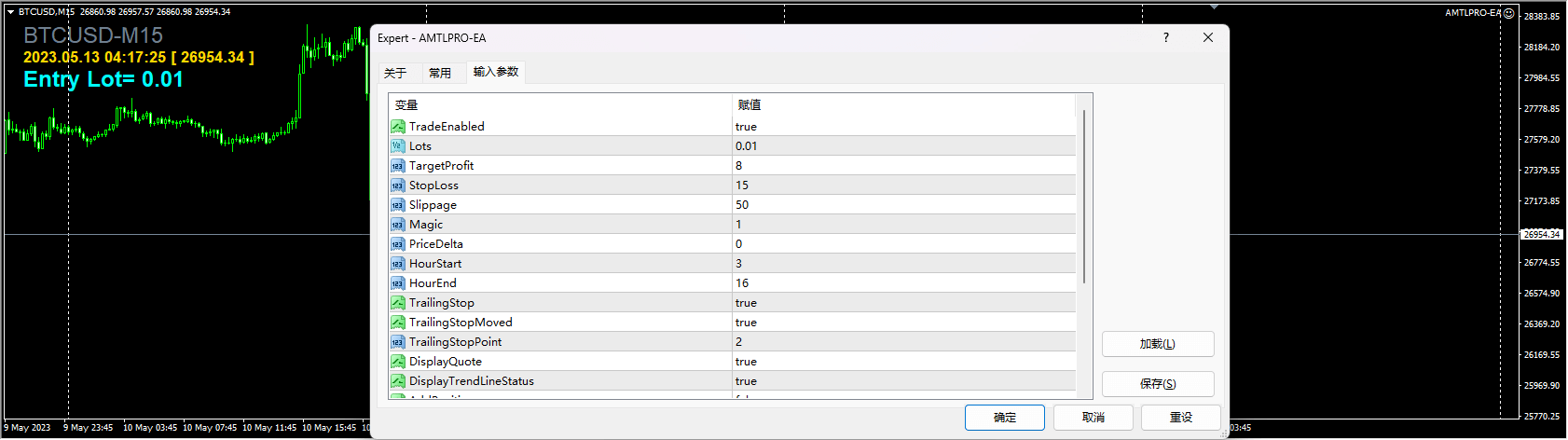Click the dialog help question mark
The height and width of the screenshot is (440, 1568).
pyautogui.click(x=1165, y=37)
